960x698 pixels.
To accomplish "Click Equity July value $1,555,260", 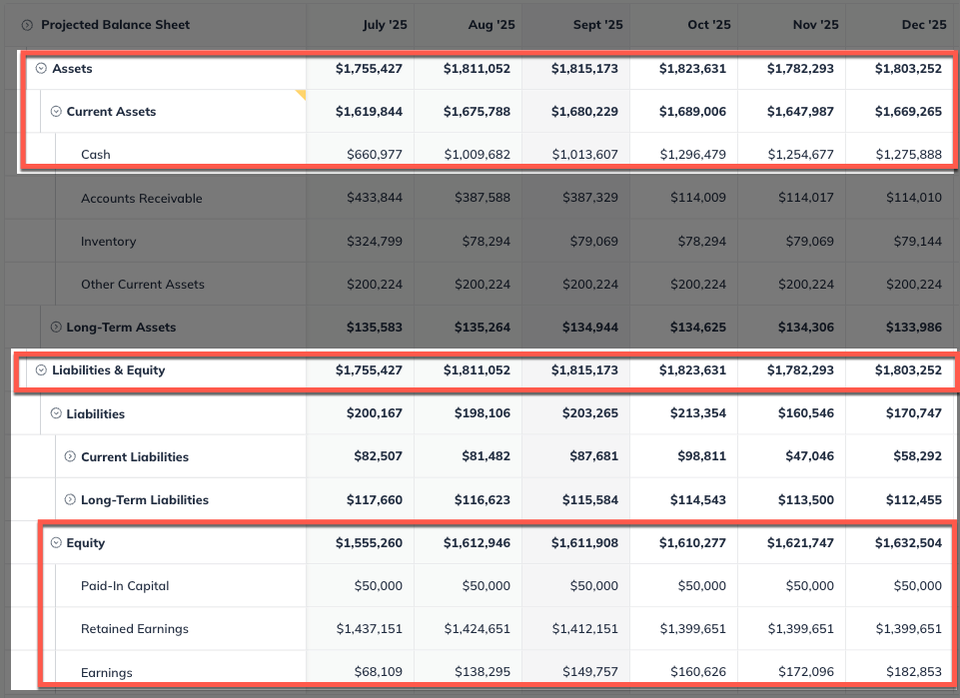I will click(369, 542).
